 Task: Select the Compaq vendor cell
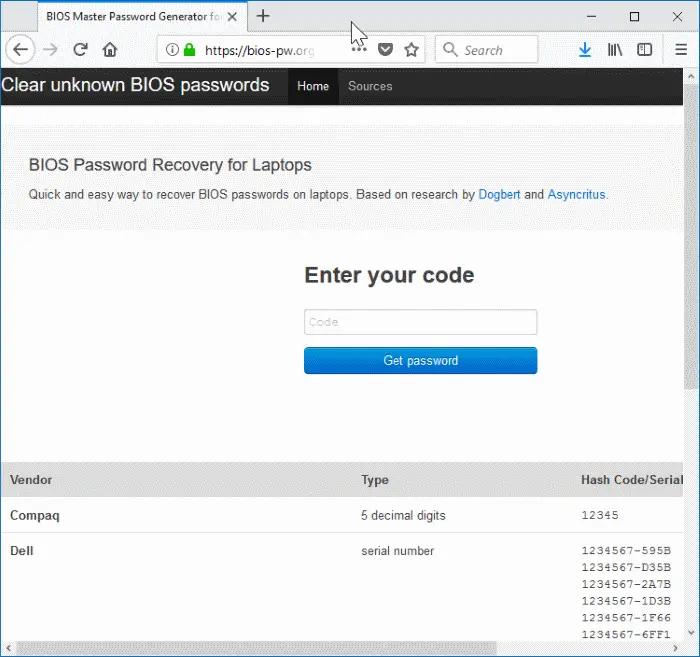click(35, 516)
